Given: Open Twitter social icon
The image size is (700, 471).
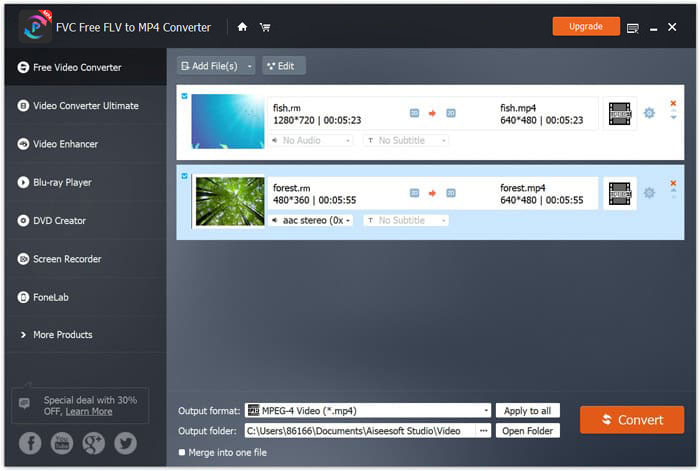Looking at the screenshot, I should [x=125, y=443].
